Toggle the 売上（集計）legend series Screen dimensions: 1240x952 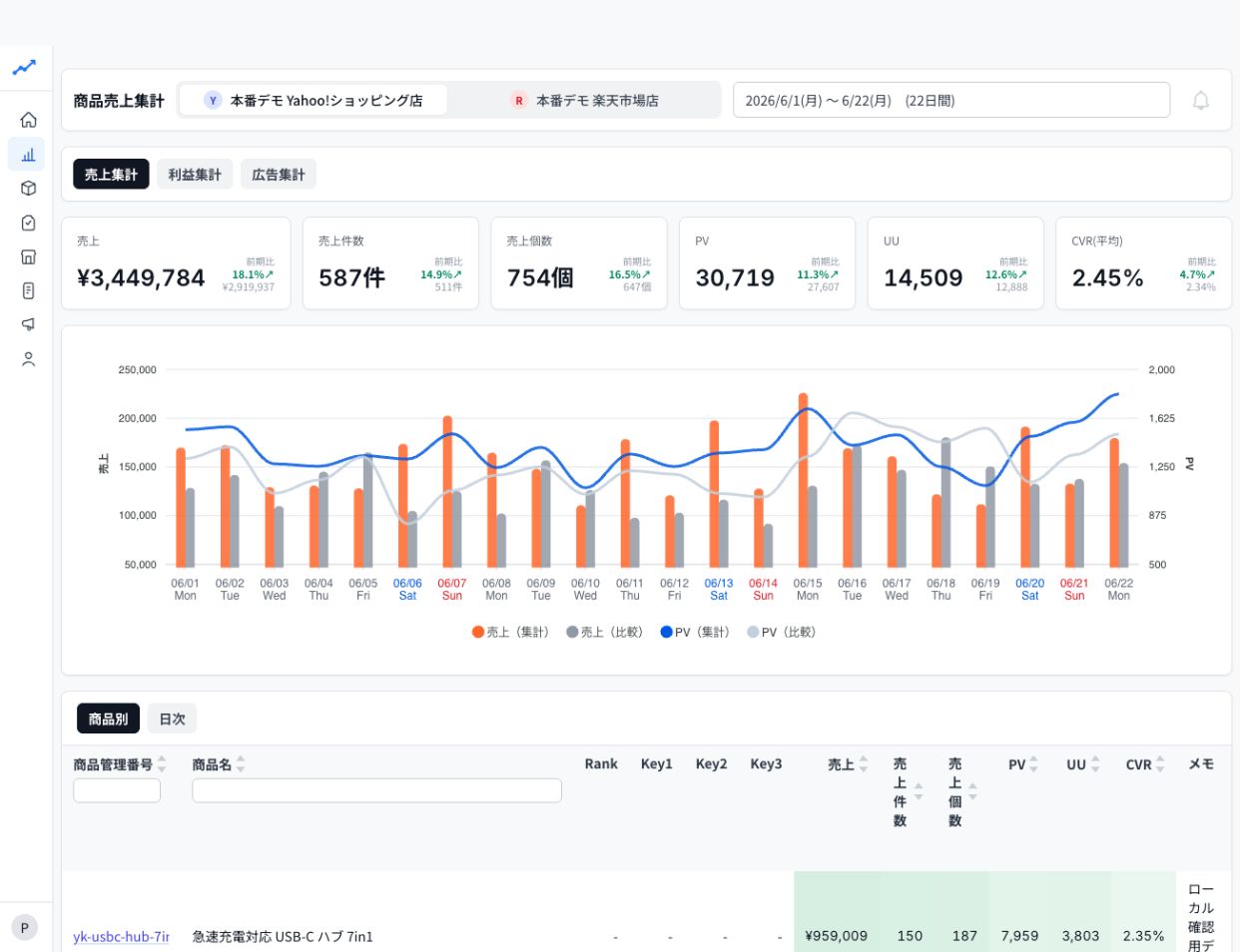click(510, 632)
